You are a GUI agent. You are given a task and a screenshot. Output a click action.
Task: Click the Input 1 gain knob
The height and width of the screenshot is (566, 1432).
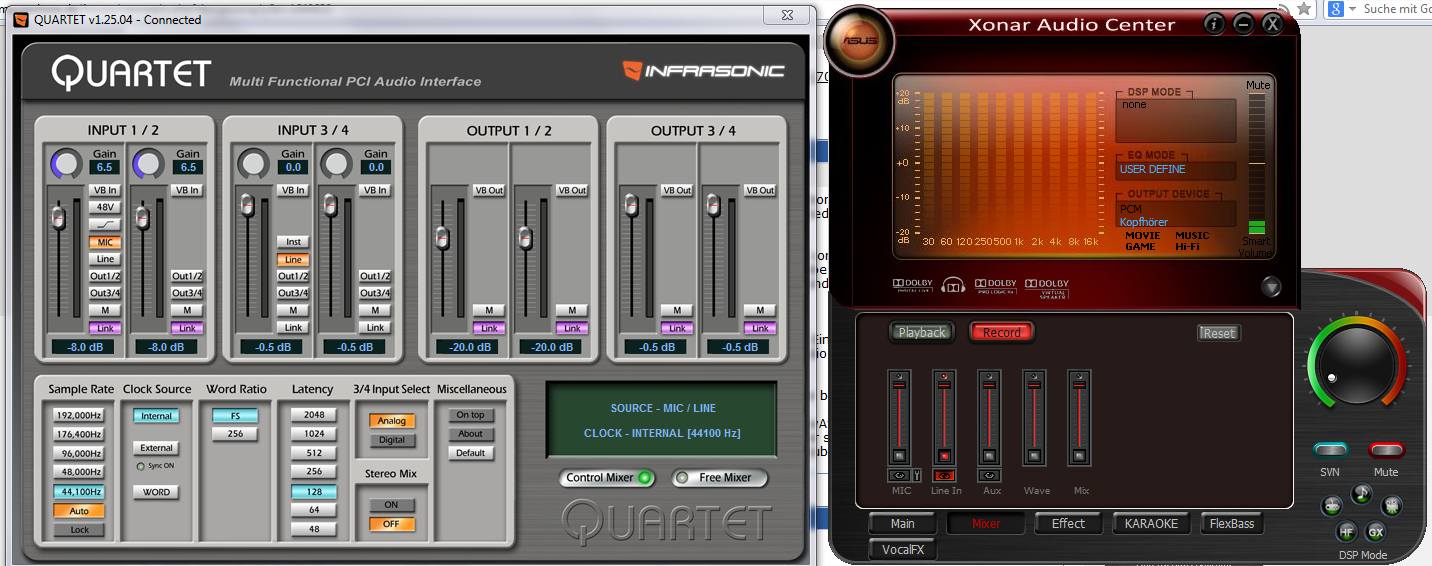click(67, 163)
